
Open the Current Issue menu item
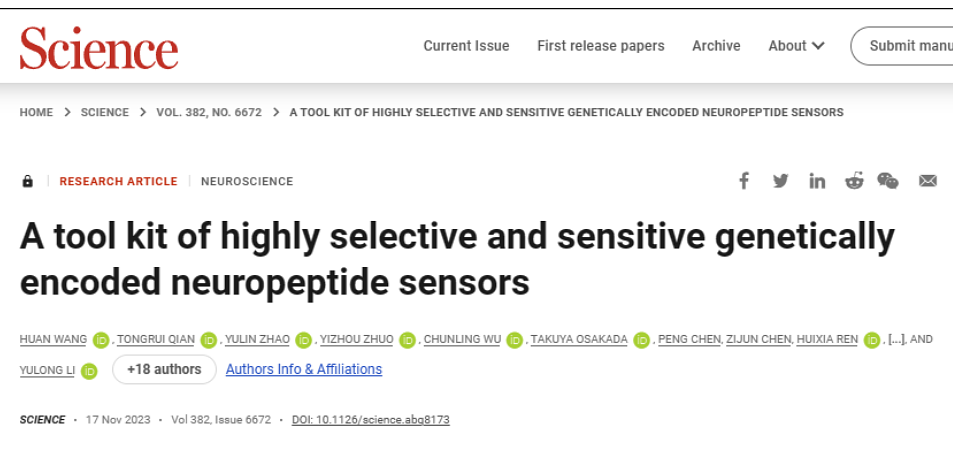click(x=466, y=46)
